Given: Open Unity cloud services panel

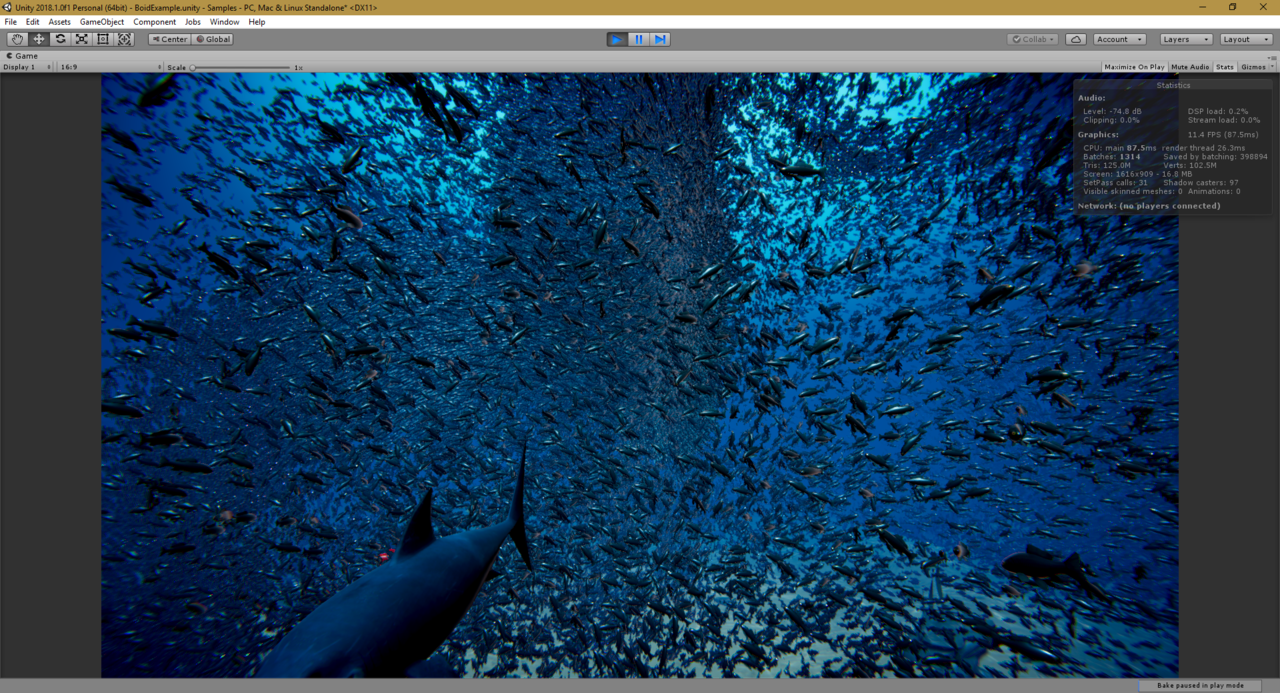Looking at the screenshot, I should click(1075, 39).
